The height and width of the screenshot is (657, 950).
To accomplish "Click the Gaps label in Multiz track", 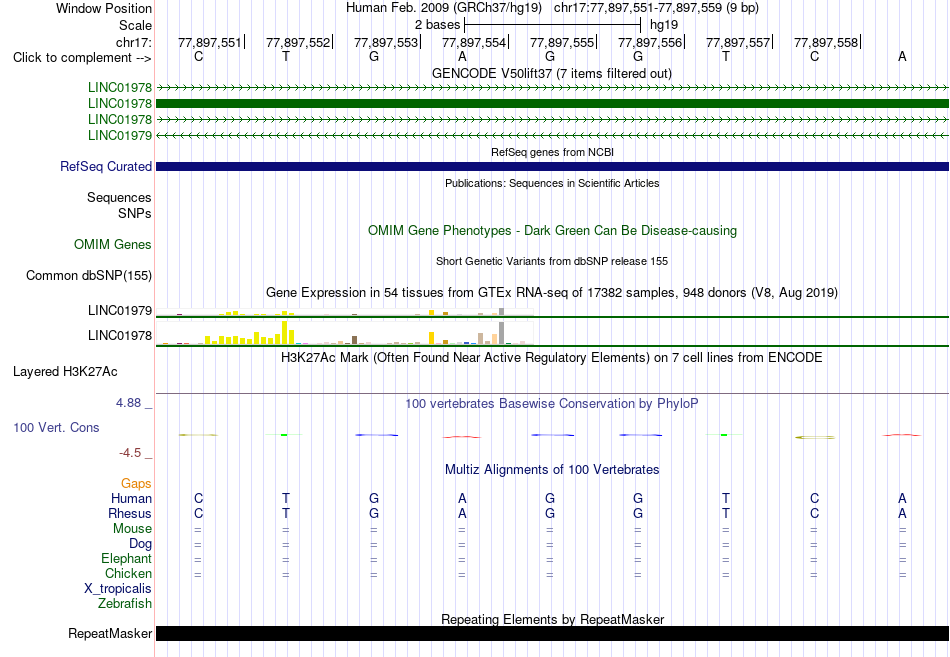I will (136, 484).
